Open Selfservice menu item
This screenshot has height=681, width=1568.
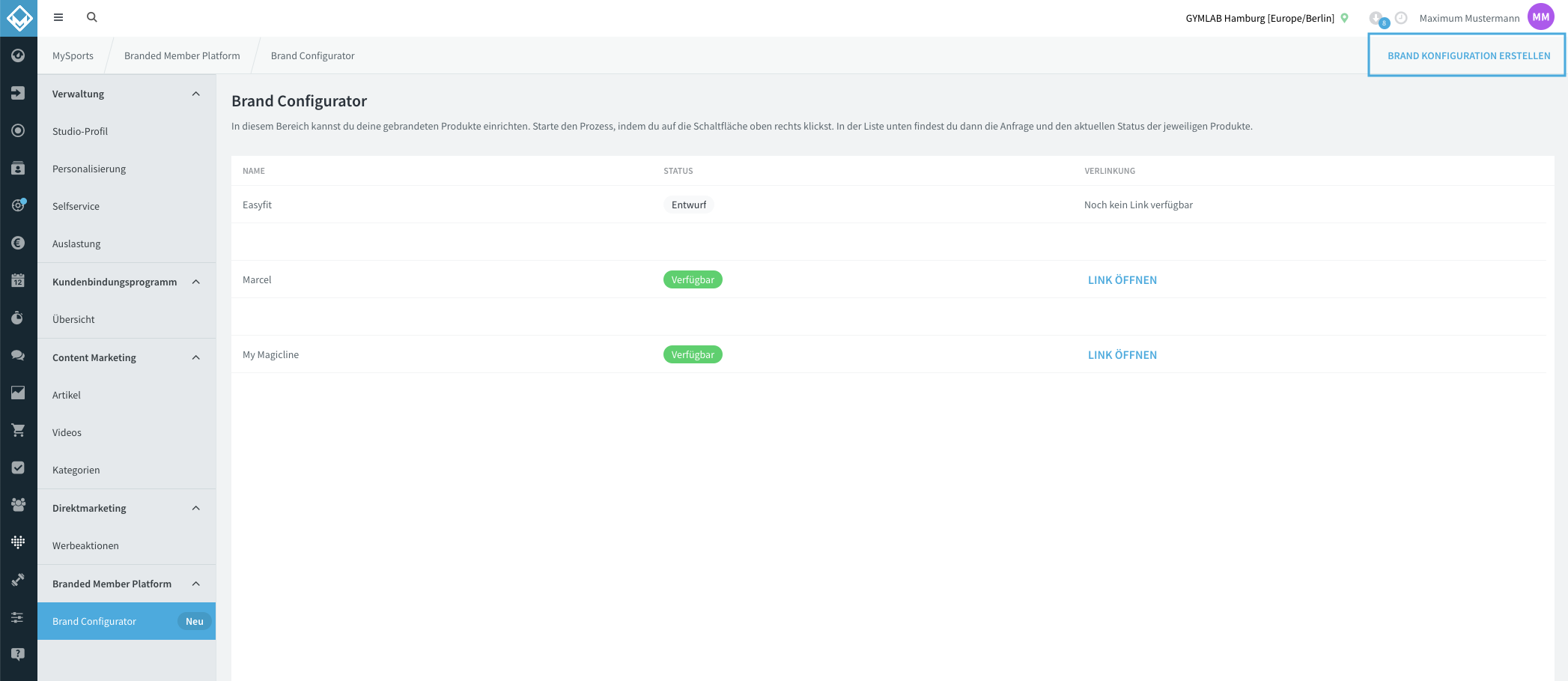(x=127, y=206)
